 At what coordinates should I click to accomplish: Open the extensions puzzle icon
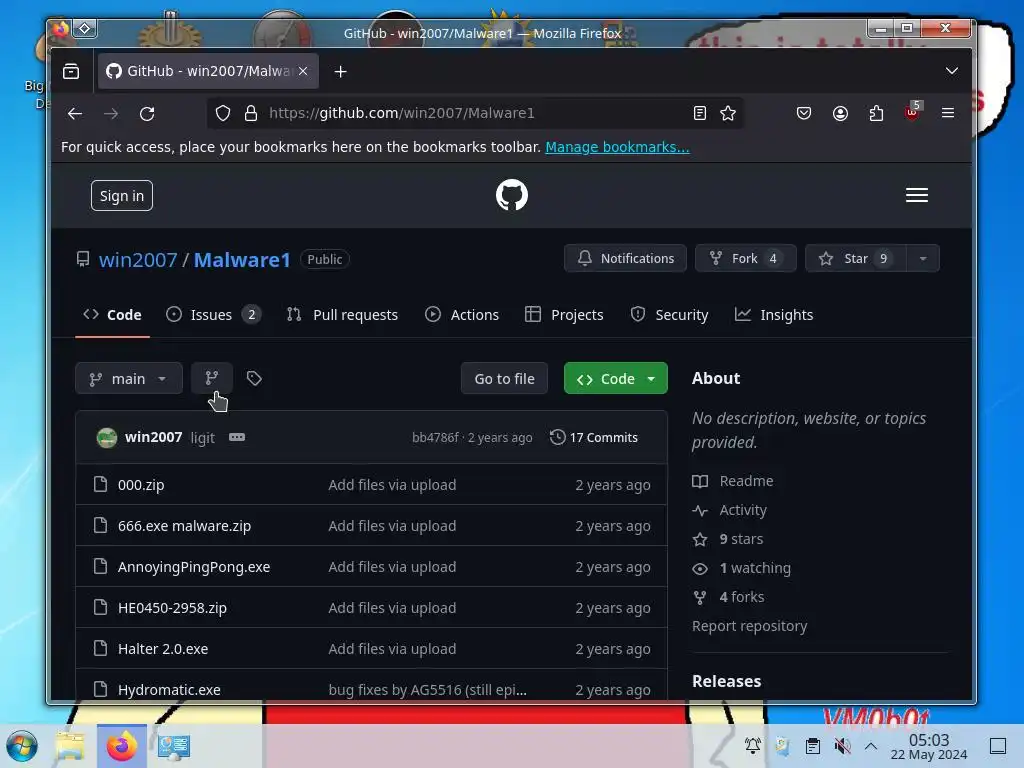(x=876, y=113)
